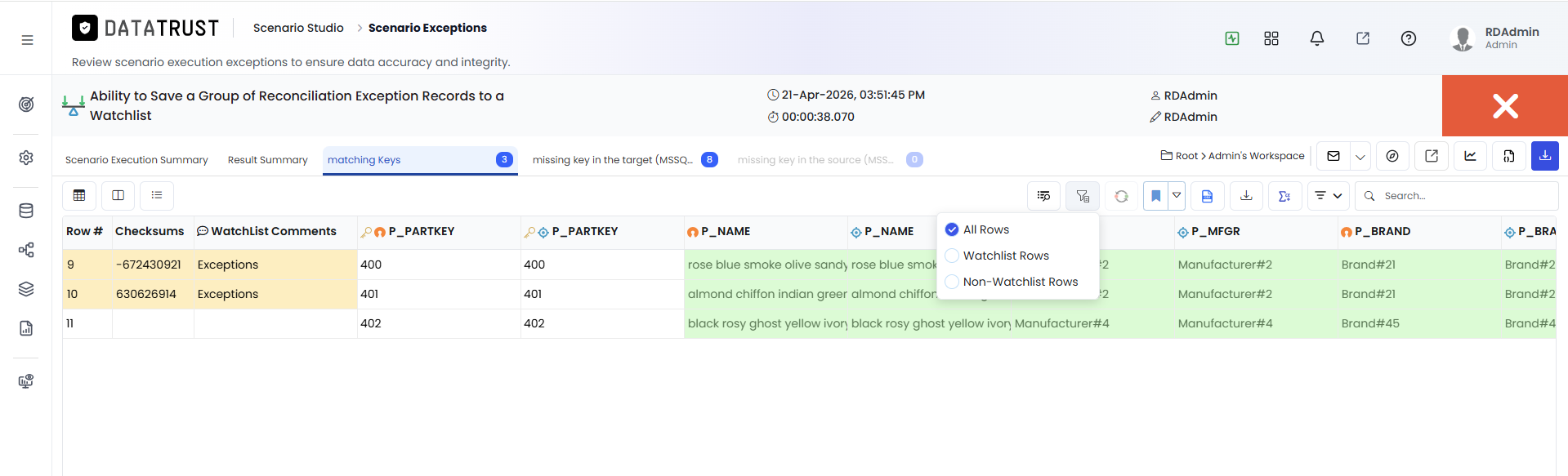Open the database sidebar icon
The image size is (1568, 476).
[x=26, y=211]
